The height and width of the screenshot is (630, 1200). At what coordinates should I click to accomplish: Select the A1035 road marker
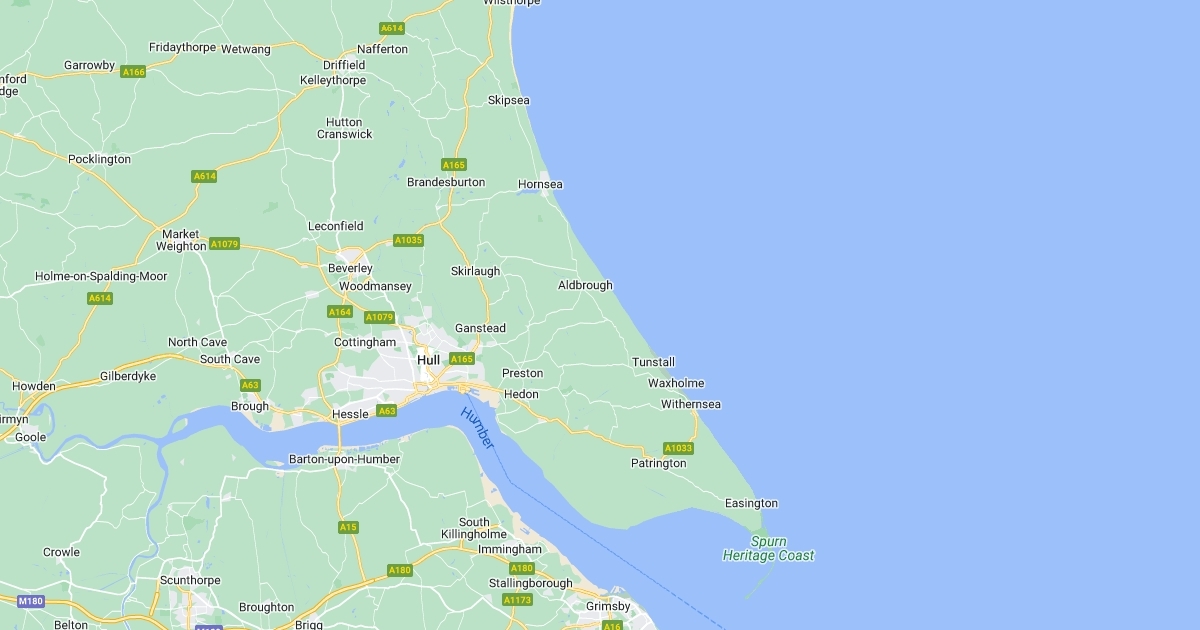pos(408,240)
